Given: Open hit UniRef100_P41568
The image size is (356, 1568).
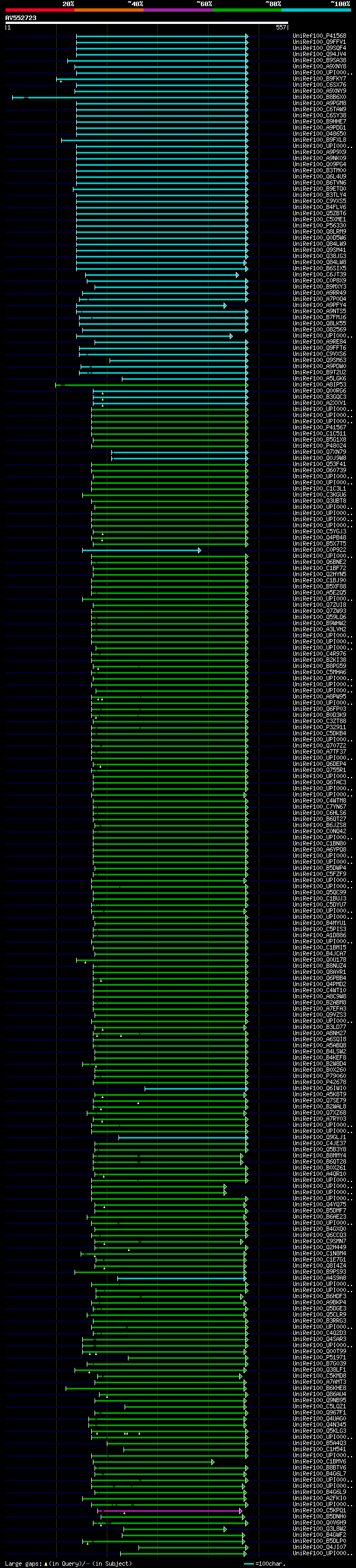Looking at the screenshot, I should tap(319, 36).
